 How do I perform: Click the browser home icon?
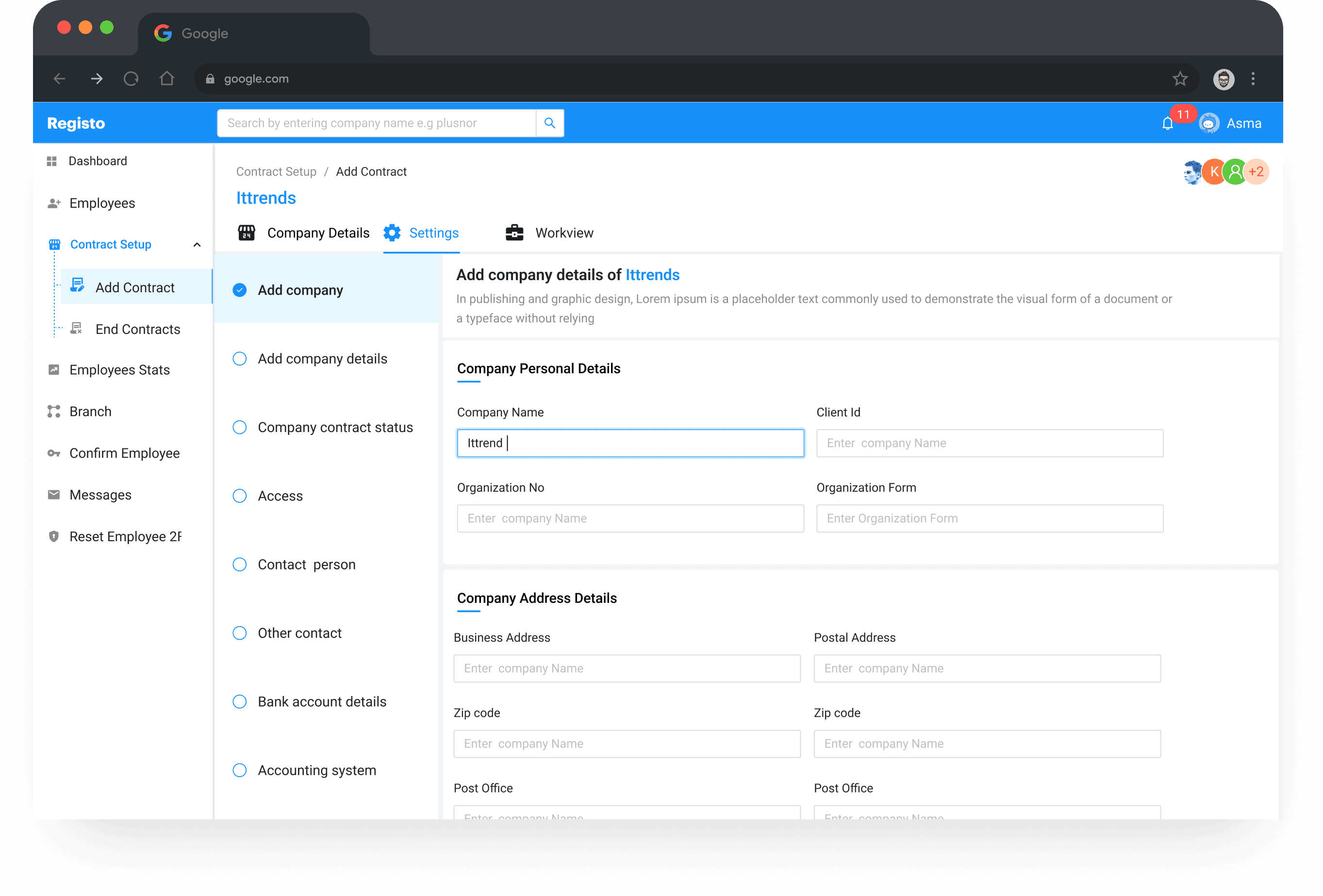pyautogui.click(x=167, y=79)
